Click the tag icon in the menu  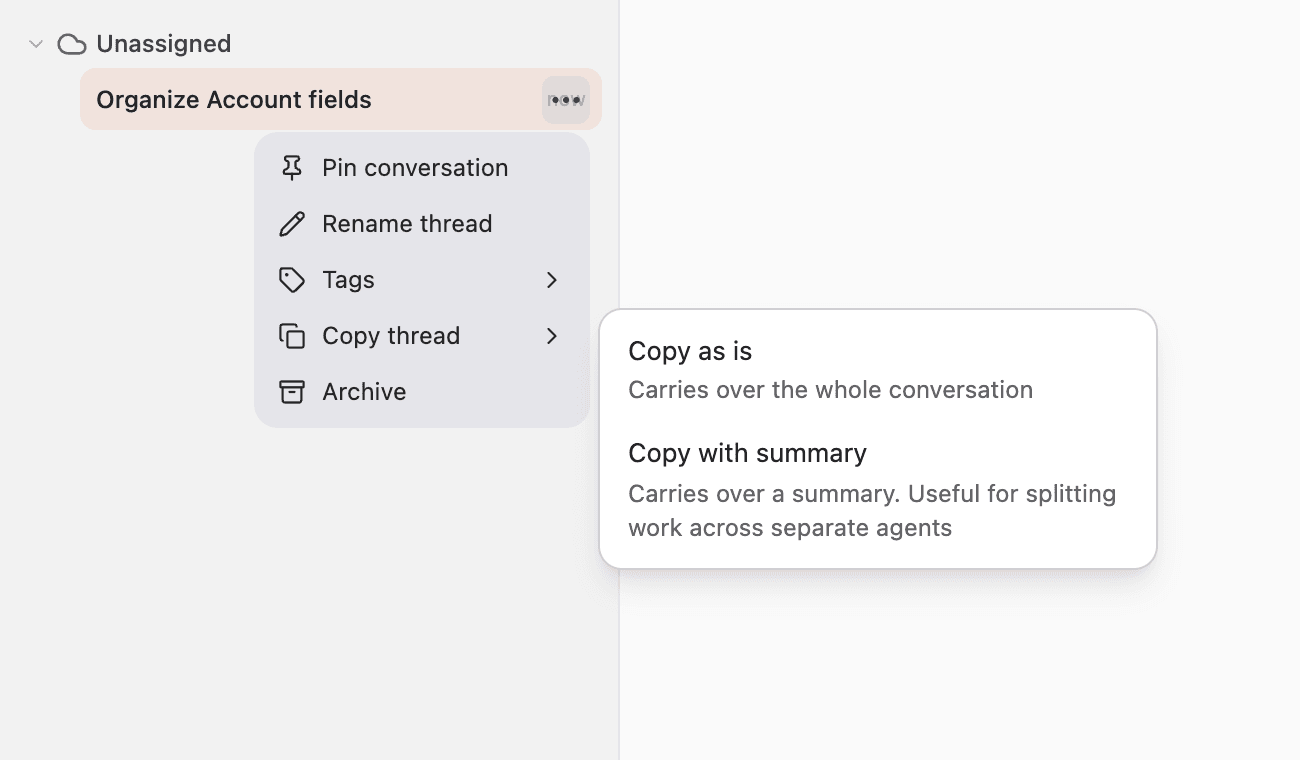[292, 280]
